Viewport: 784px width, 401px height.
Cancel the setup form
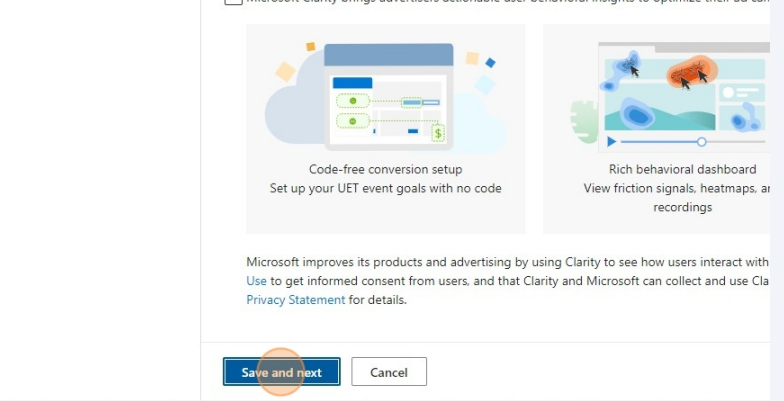click(x=389, y=372)
